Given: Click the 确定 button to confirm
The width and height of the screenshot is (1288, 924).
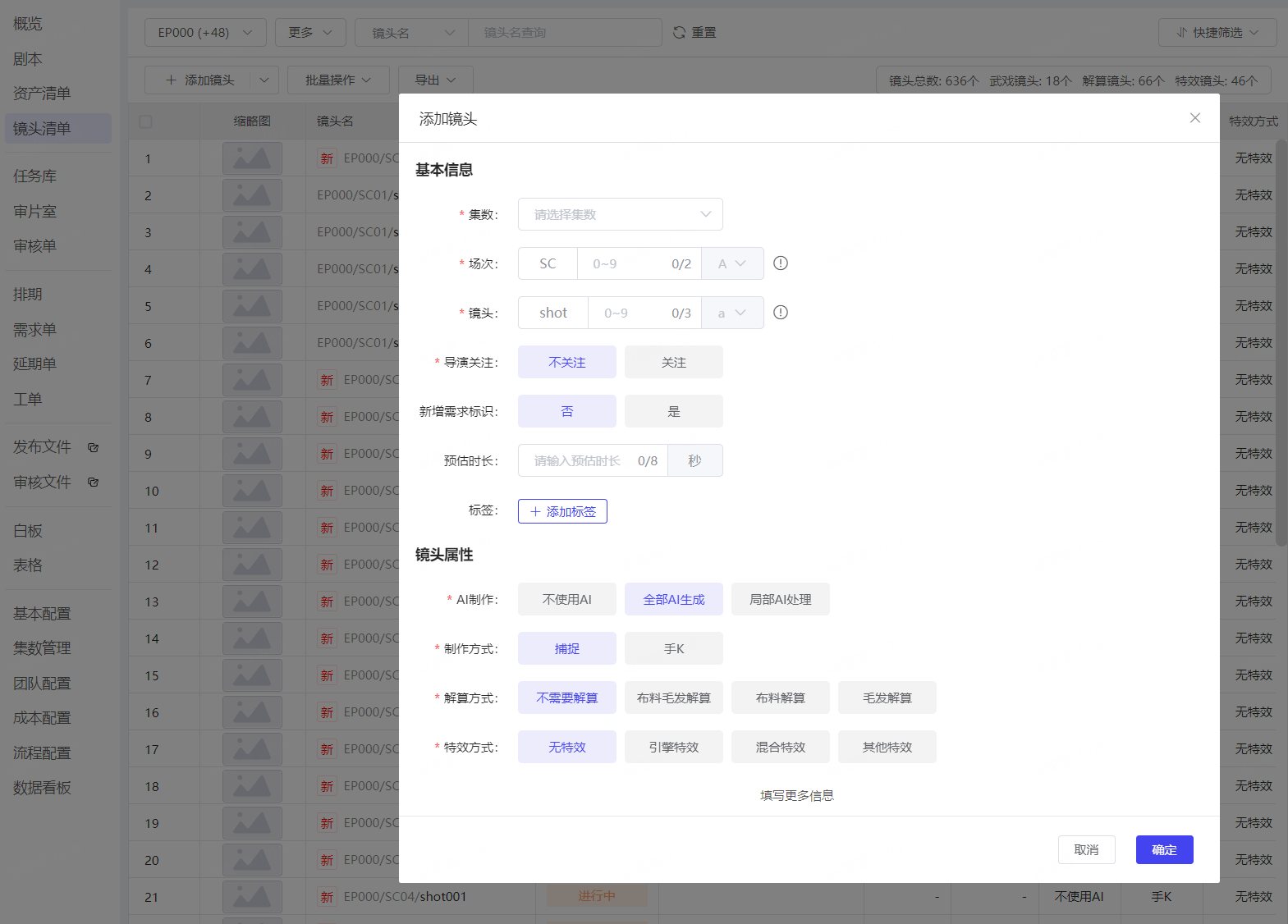Looking at the screenshot, I should tap(1164, 850).
